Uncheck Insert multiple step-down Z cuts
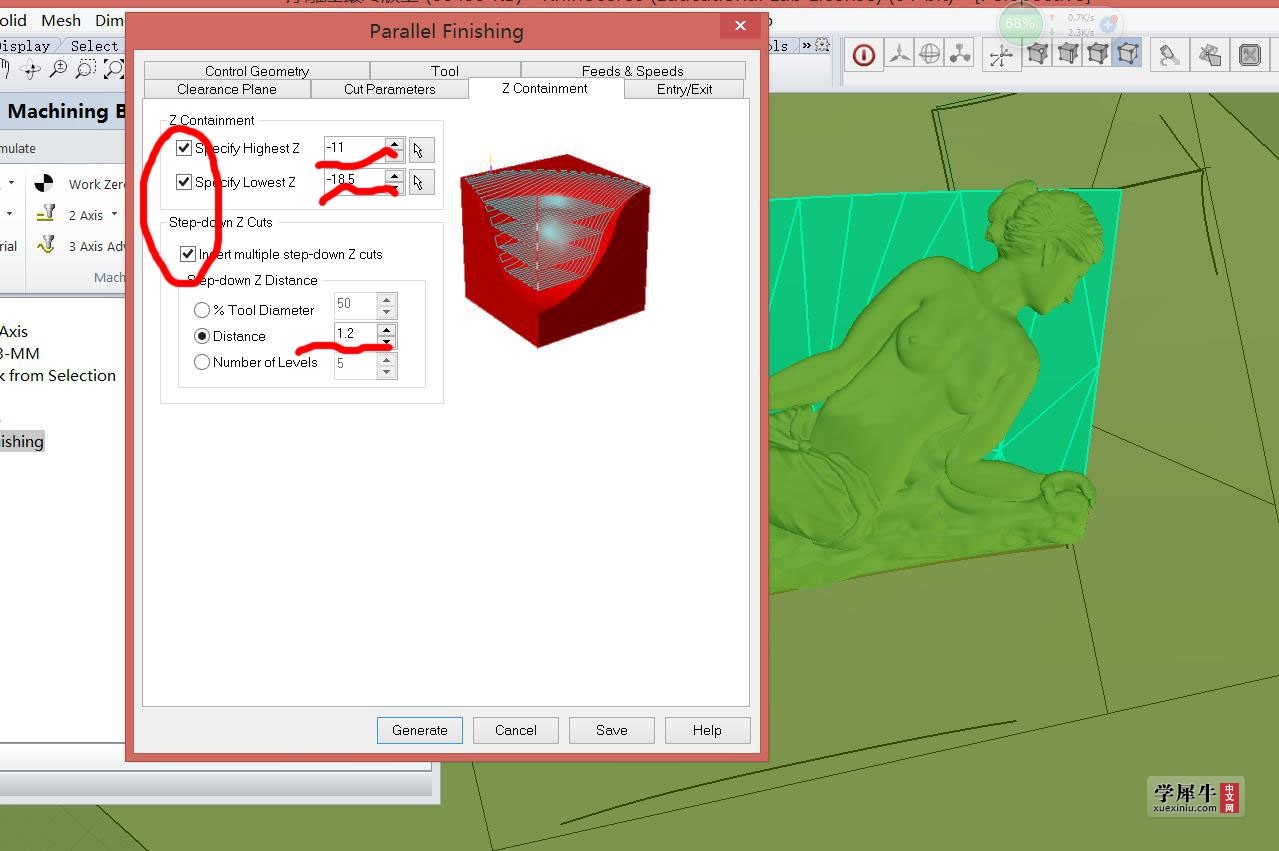Viewport: 1279px width, 851px height. (x=188, y=254)
